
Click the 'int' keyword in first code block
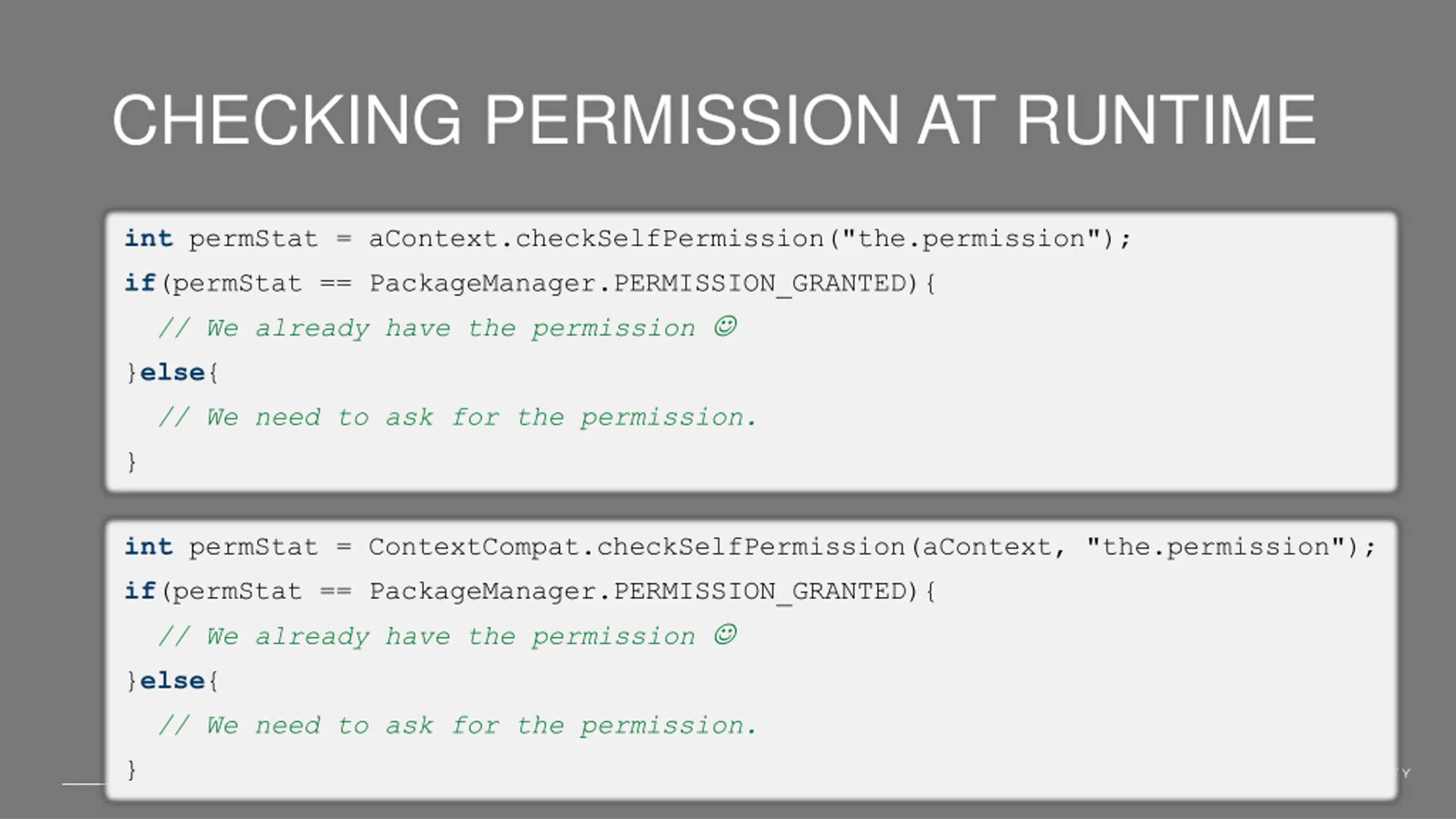click(148, 238)
